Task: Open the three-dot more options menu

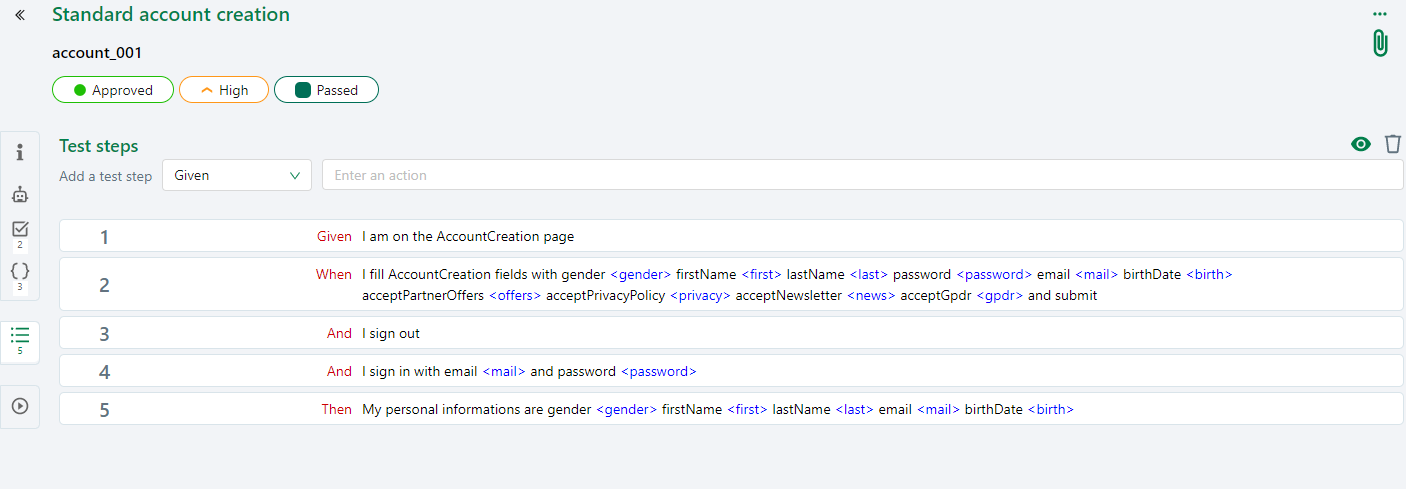Action: point(1380,14)
